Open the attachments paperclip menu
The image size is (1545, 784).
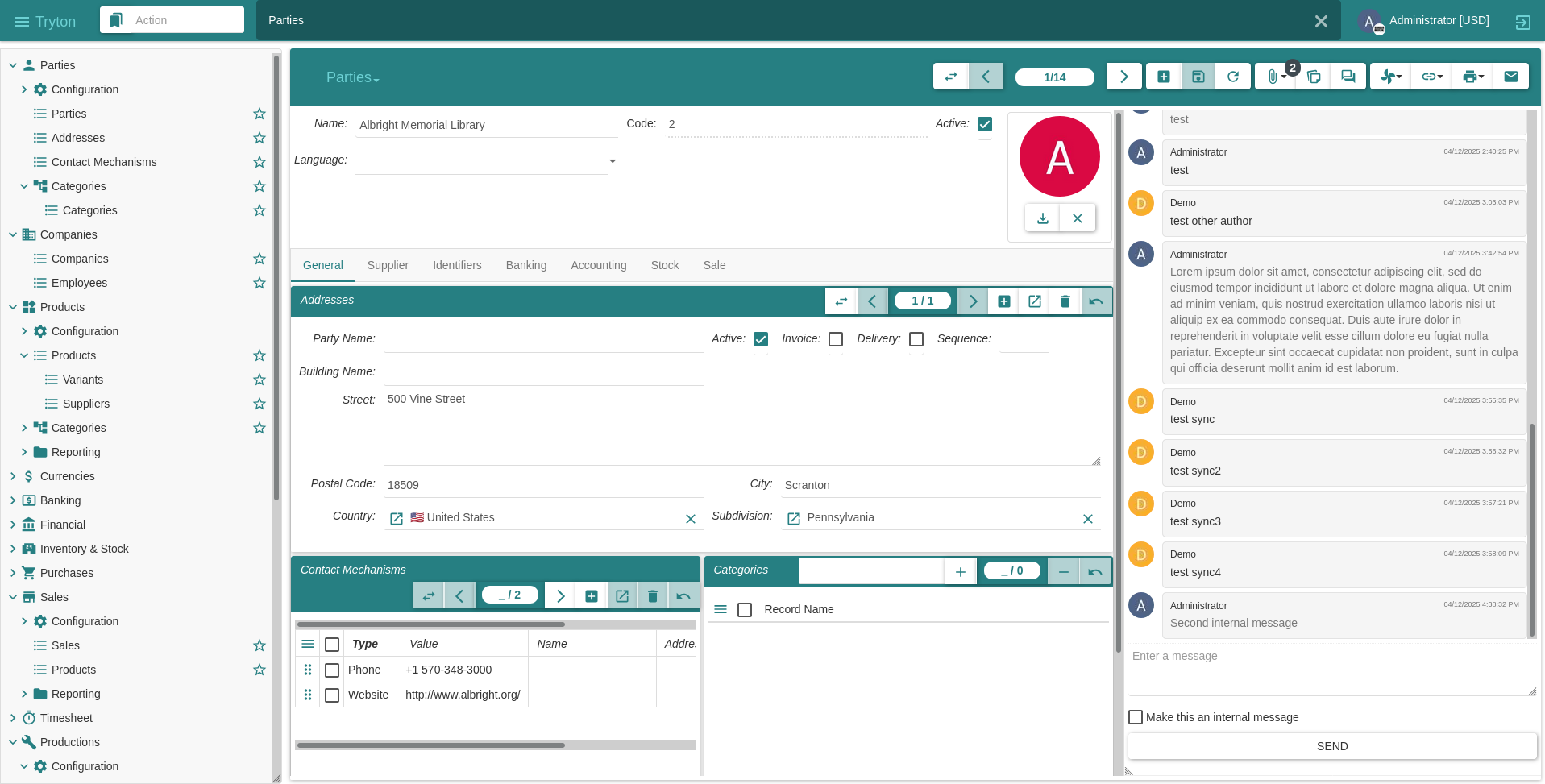pos(1275,77)
